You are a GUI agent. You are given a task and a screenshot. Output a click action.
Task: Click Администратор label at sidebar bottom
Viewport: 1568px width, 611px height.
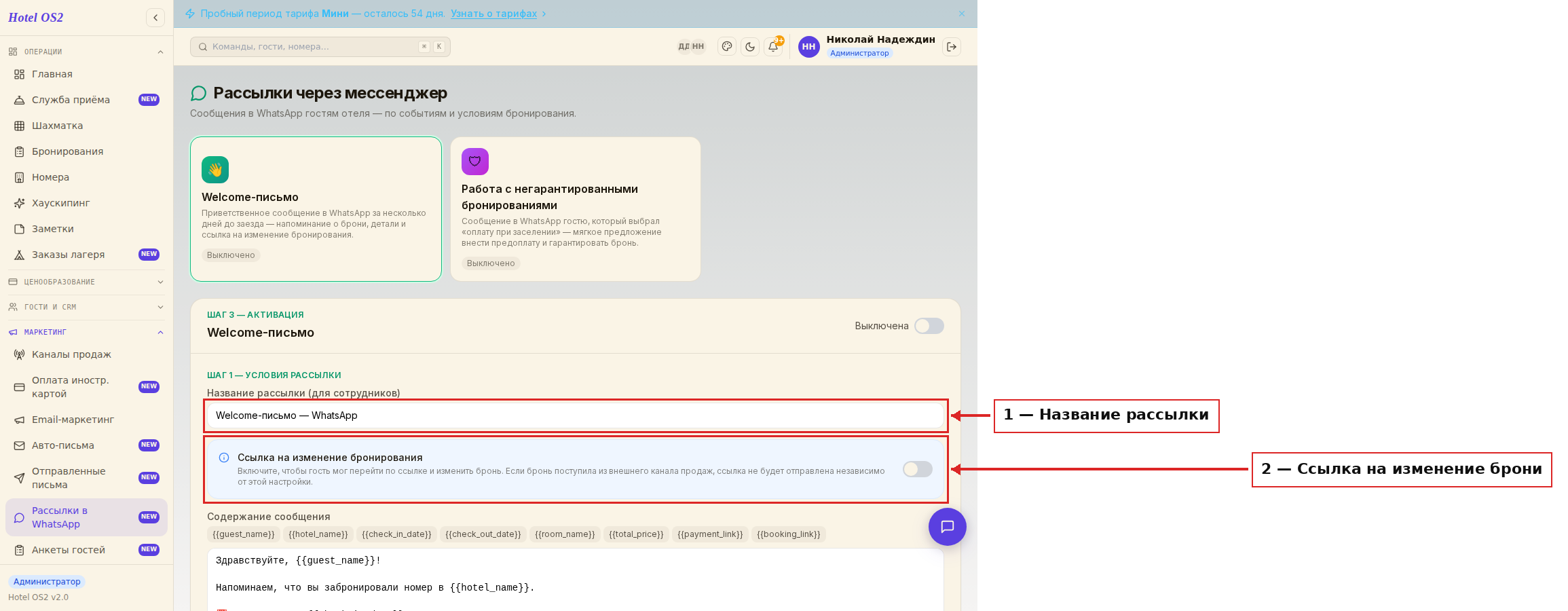[x=47, y=582]
